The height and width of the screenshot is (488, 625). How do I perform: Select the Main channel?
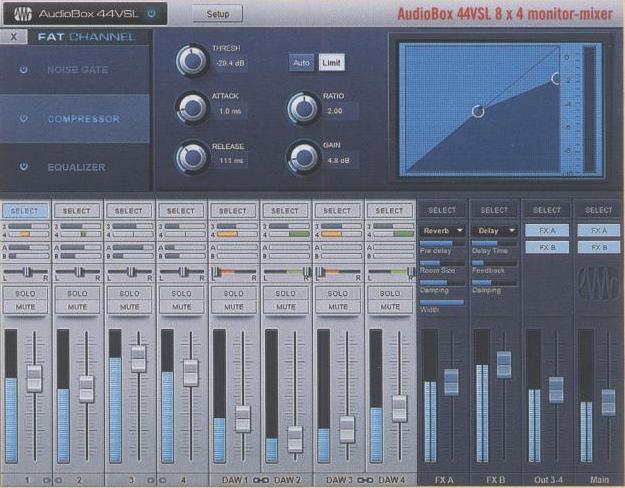click(x=598, y=210)
